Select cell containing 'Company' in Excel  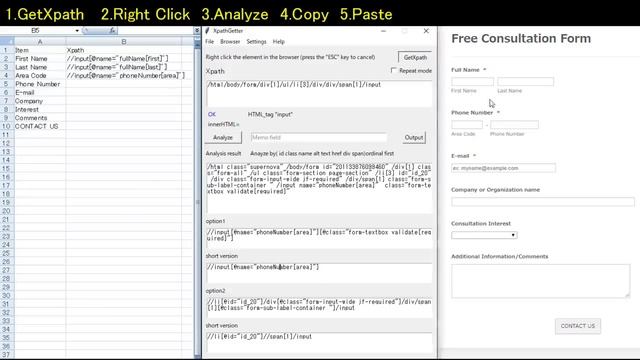point(40,101)
